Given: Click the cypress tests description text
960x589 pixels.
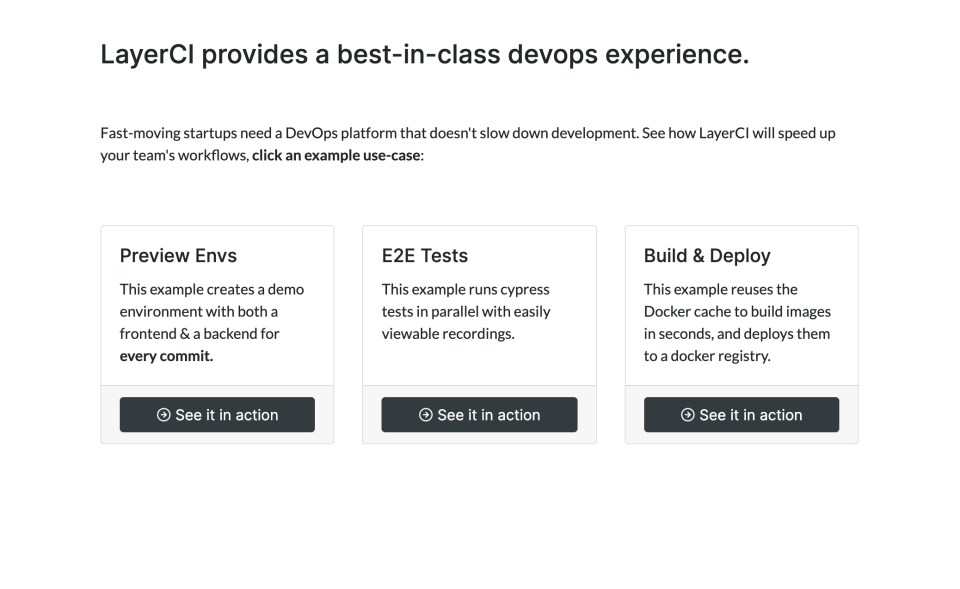Looking at the screenshot, I should pyautogui.click(x=466, y=311).
